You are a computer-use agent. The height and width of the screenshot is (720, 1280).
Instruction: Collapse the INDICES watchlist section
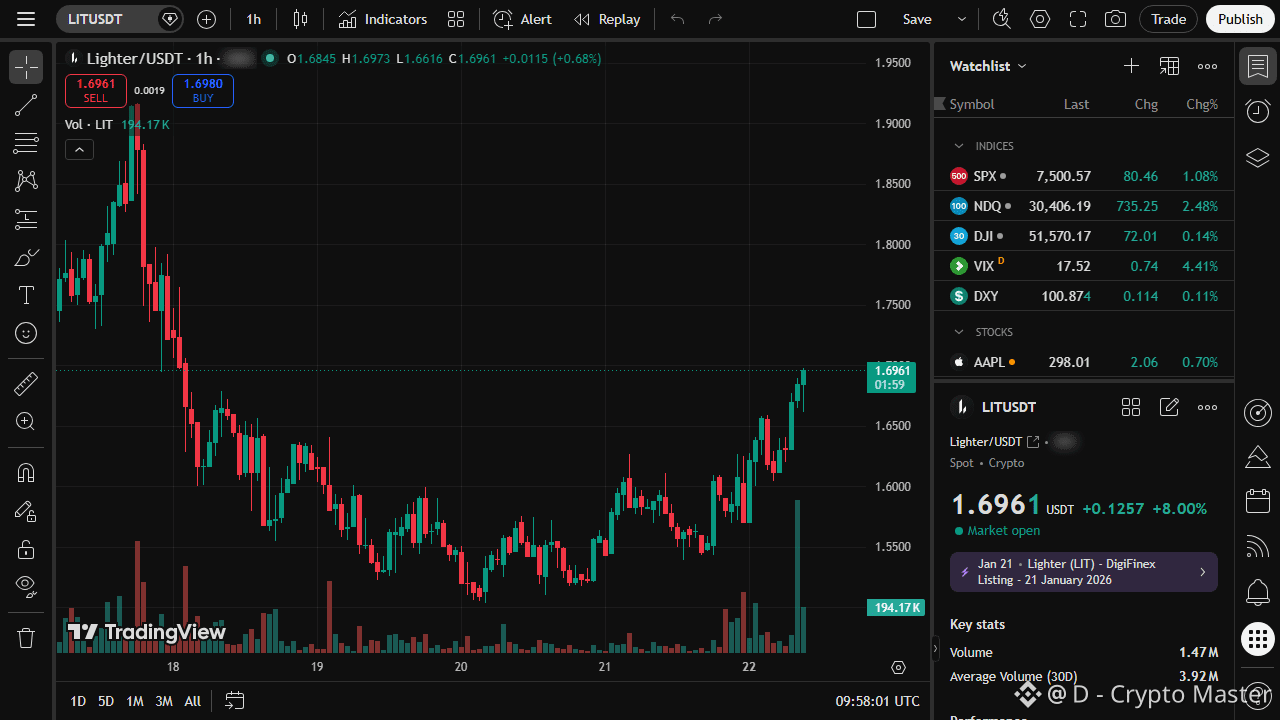pyautogui.click(x=959, y=146)
